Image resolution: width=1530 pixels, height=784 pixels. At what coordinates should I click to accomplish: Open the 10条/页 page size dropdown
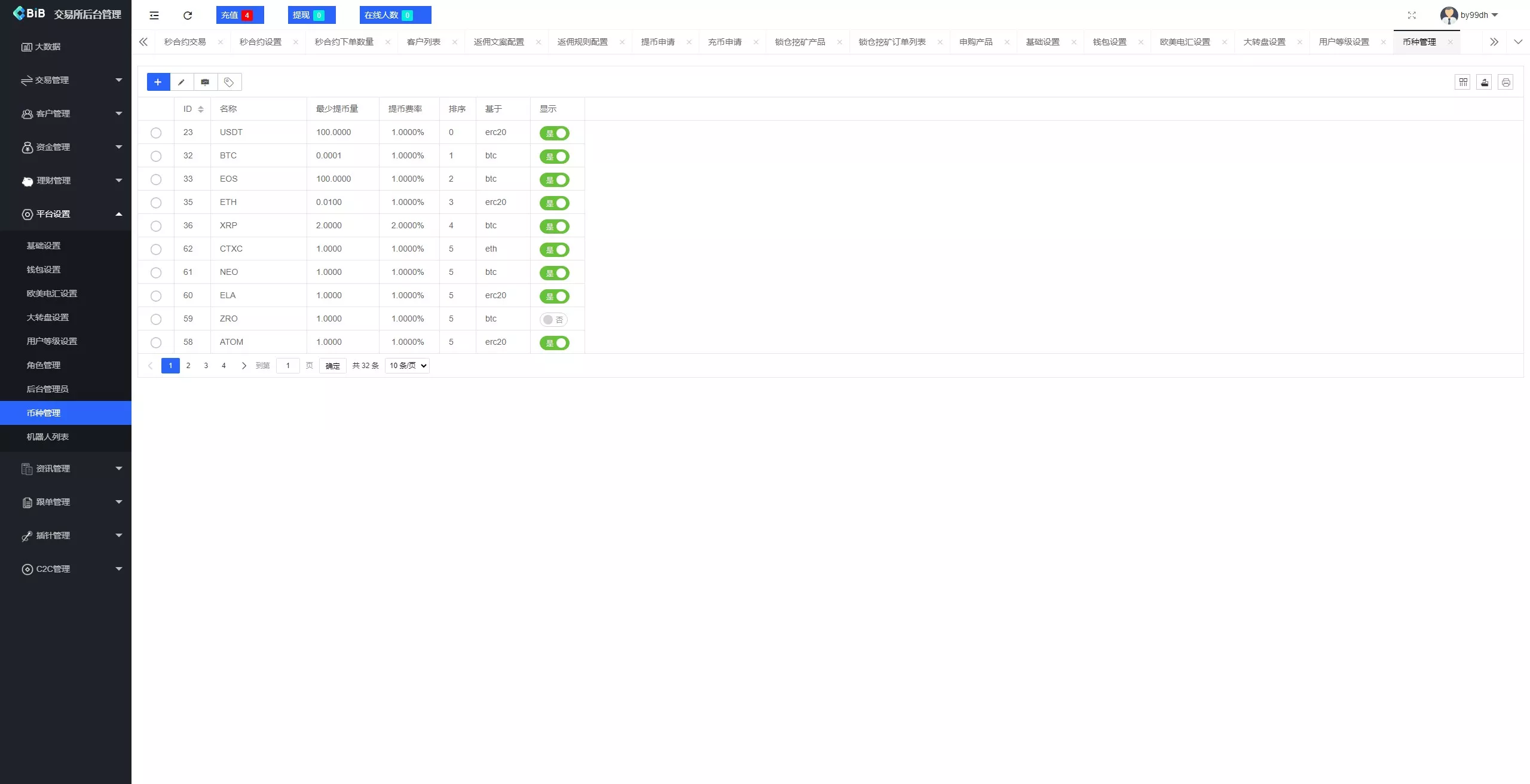point(406,365)
